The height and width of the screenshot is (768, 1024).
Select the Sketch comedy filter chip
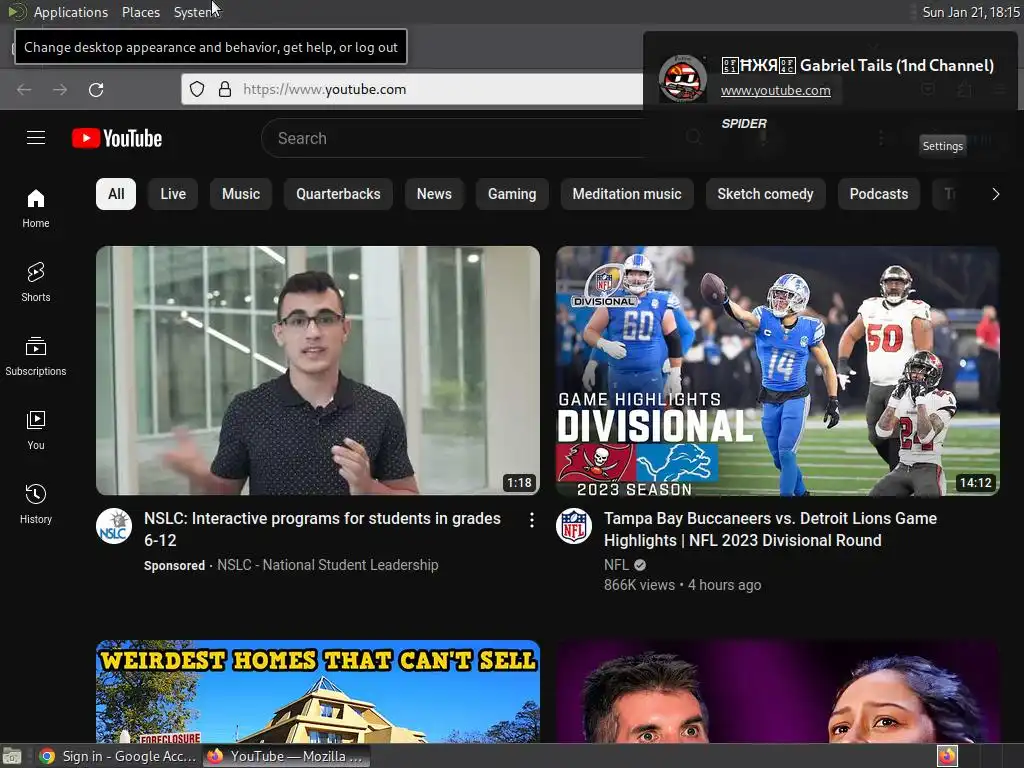click(x=765, y=194)
